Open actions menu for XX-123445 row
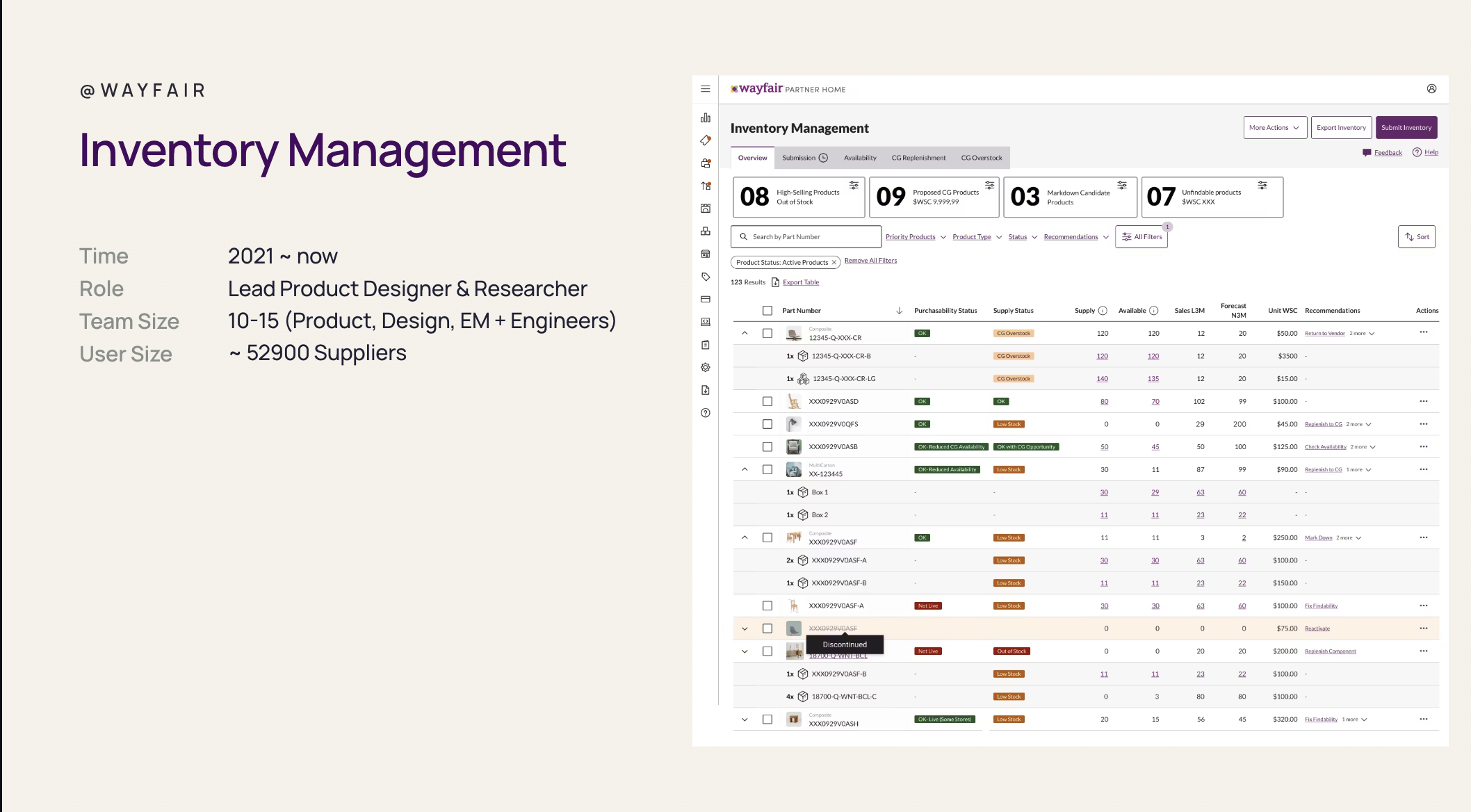 coord(1424,469)
